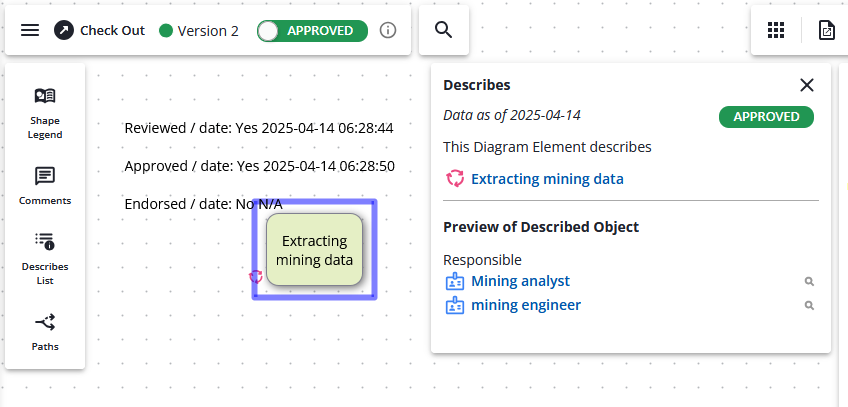Open the mining engineer role link
Viewport: 848px width, 407px height.
(525, 305)
